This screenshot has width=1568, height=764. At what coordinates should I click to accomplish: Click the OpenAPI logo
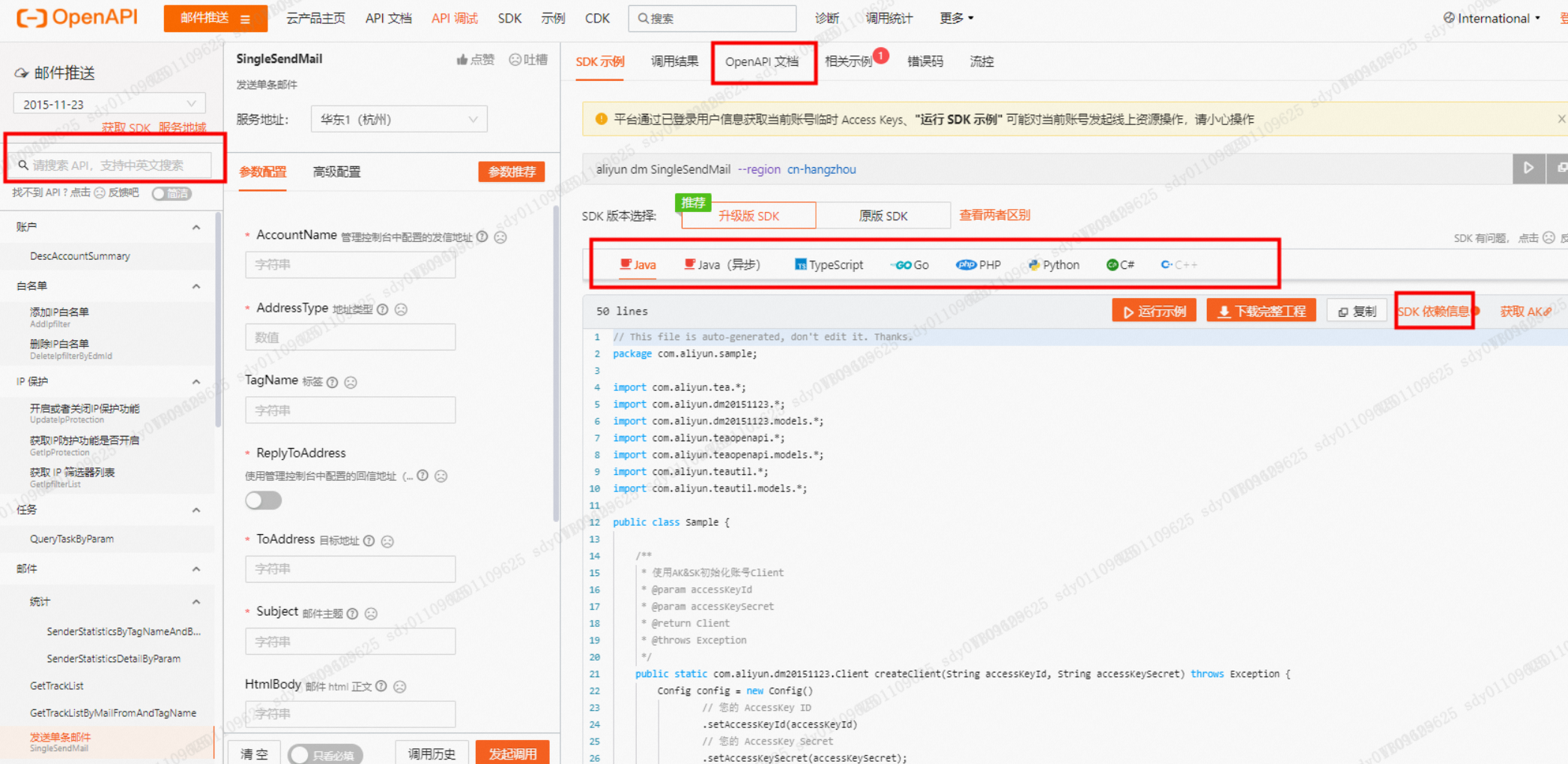[76, 18]
